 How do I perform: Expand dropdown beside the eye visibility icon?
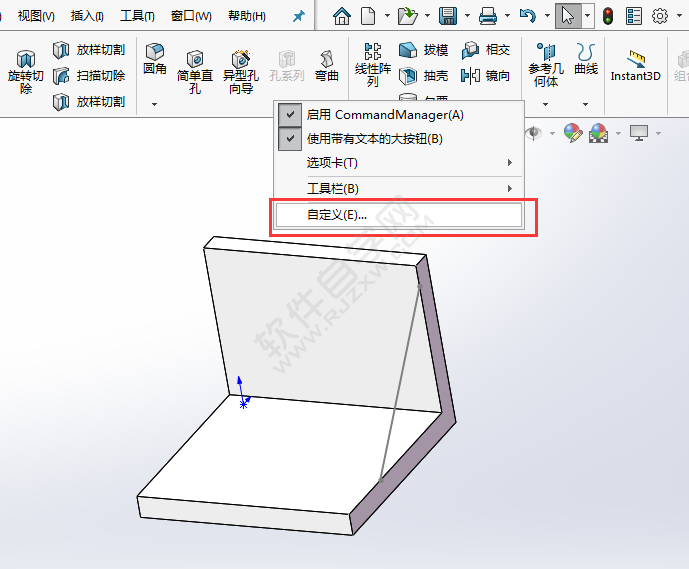pyautogui.click(x=552, y=133)
